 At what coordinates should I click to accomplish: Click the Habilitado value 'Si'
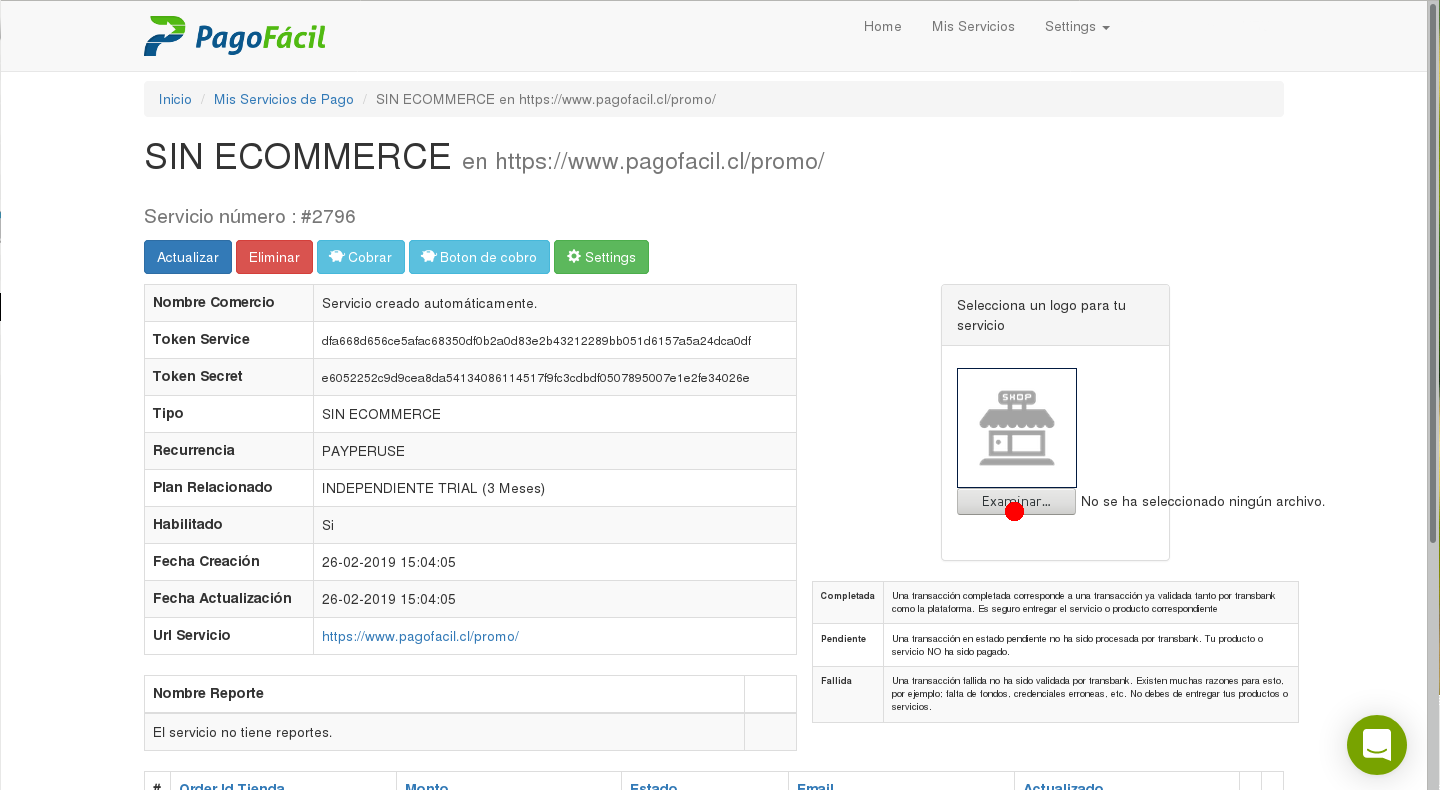click(x=328, y=525)
